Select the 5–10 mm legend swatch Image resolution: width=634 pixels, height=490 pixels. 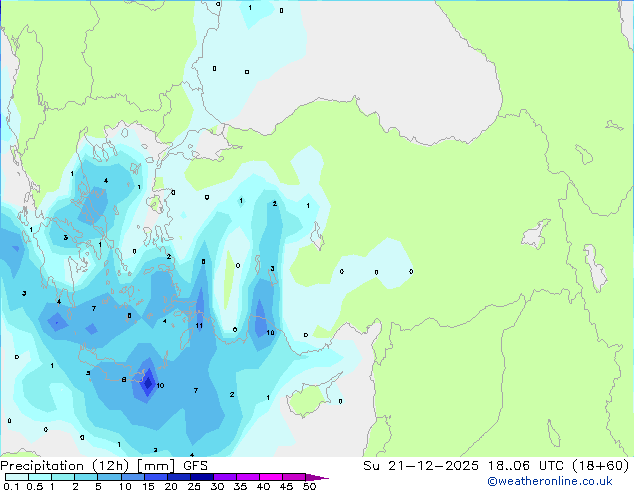click(109, 477)
